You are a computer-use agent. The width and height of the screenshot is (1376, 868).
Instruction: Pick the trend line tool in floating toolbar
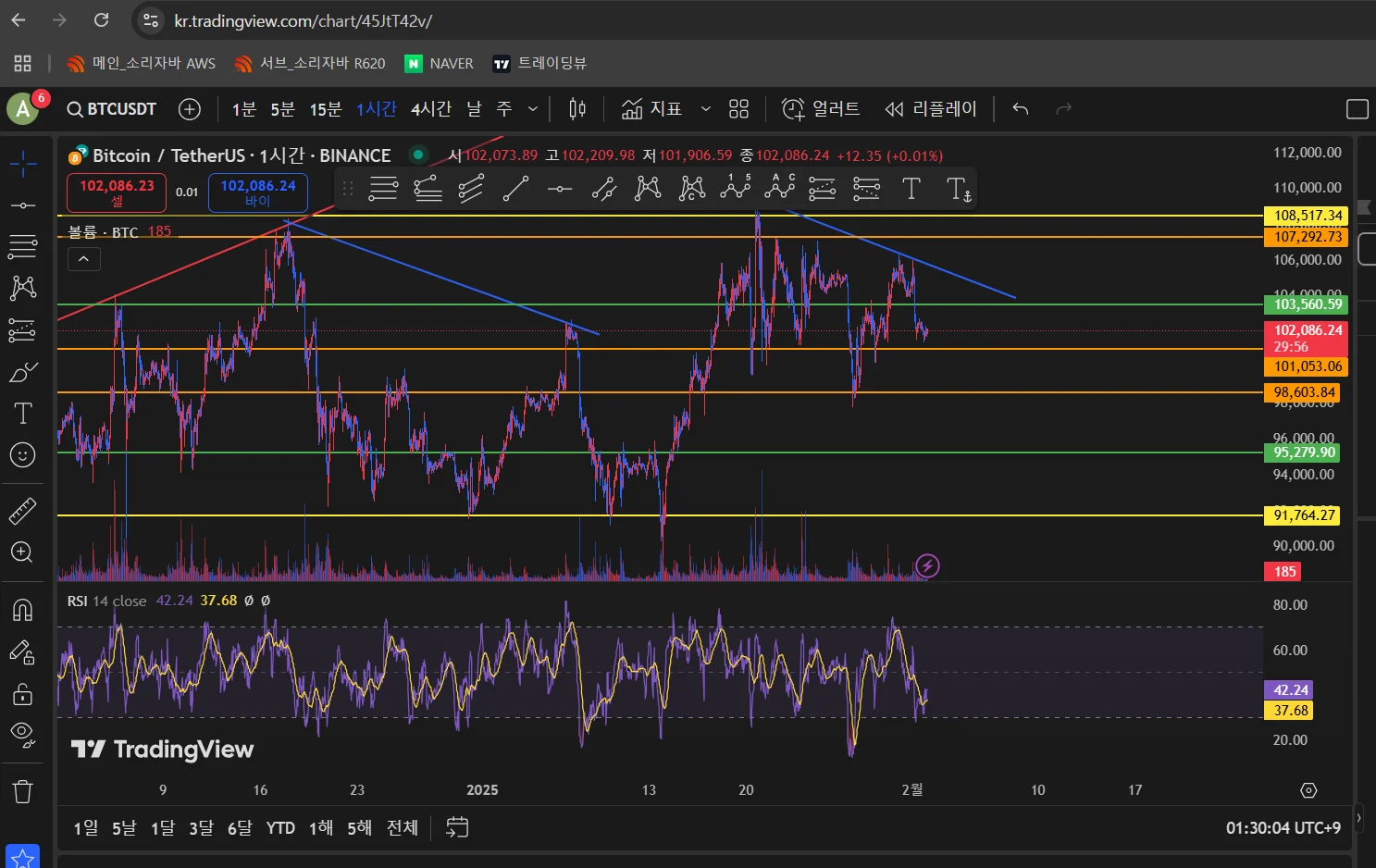pyautogui.click(x=515, y=189)
